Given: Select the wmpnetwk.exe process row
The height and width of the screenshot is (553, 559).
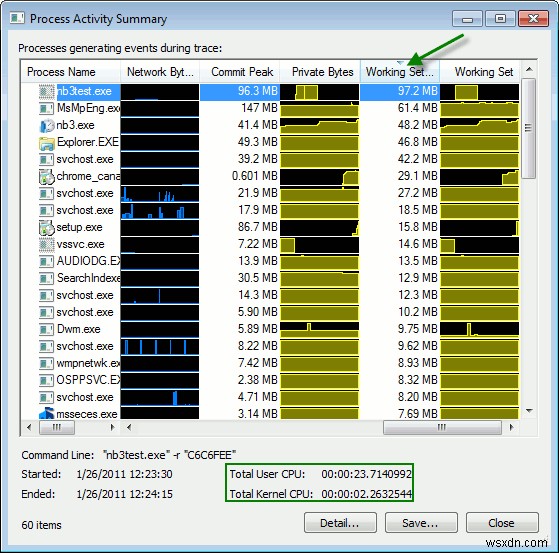Looking at the screenshot, I should (x=88, y=363).
